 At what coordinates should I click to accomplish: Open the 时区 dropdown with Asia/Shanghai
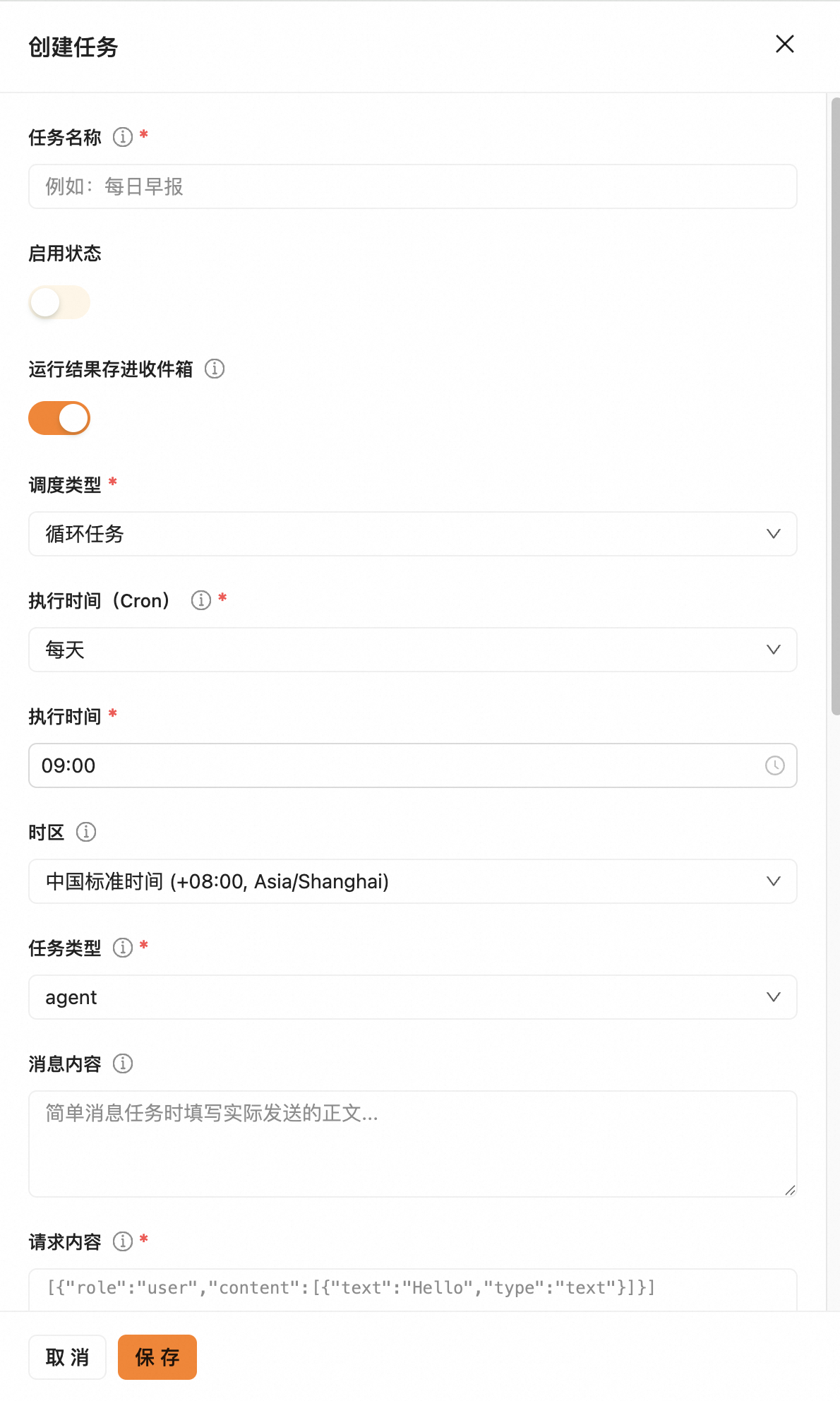point(413,881)
